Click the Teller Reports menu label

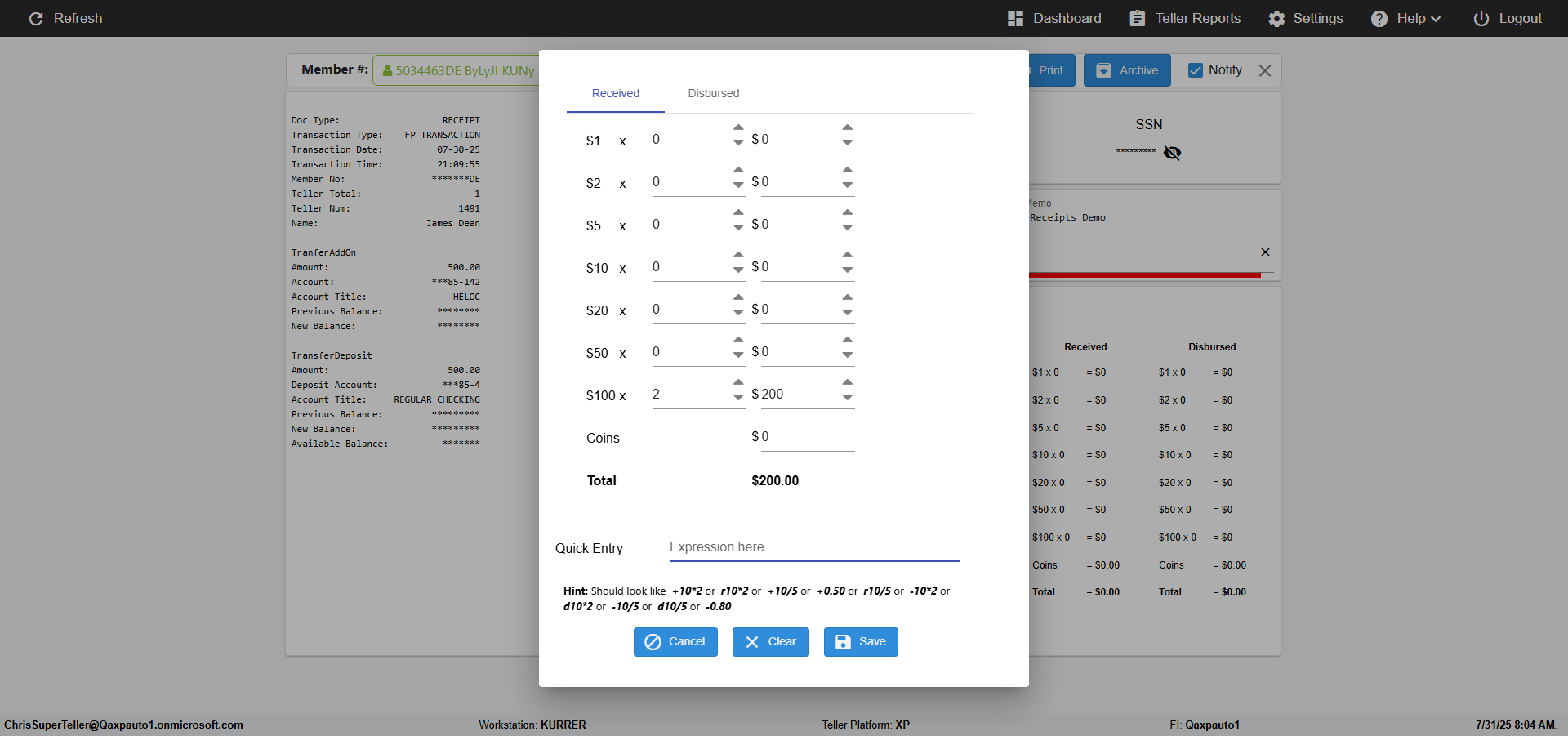click(1197, 18)
